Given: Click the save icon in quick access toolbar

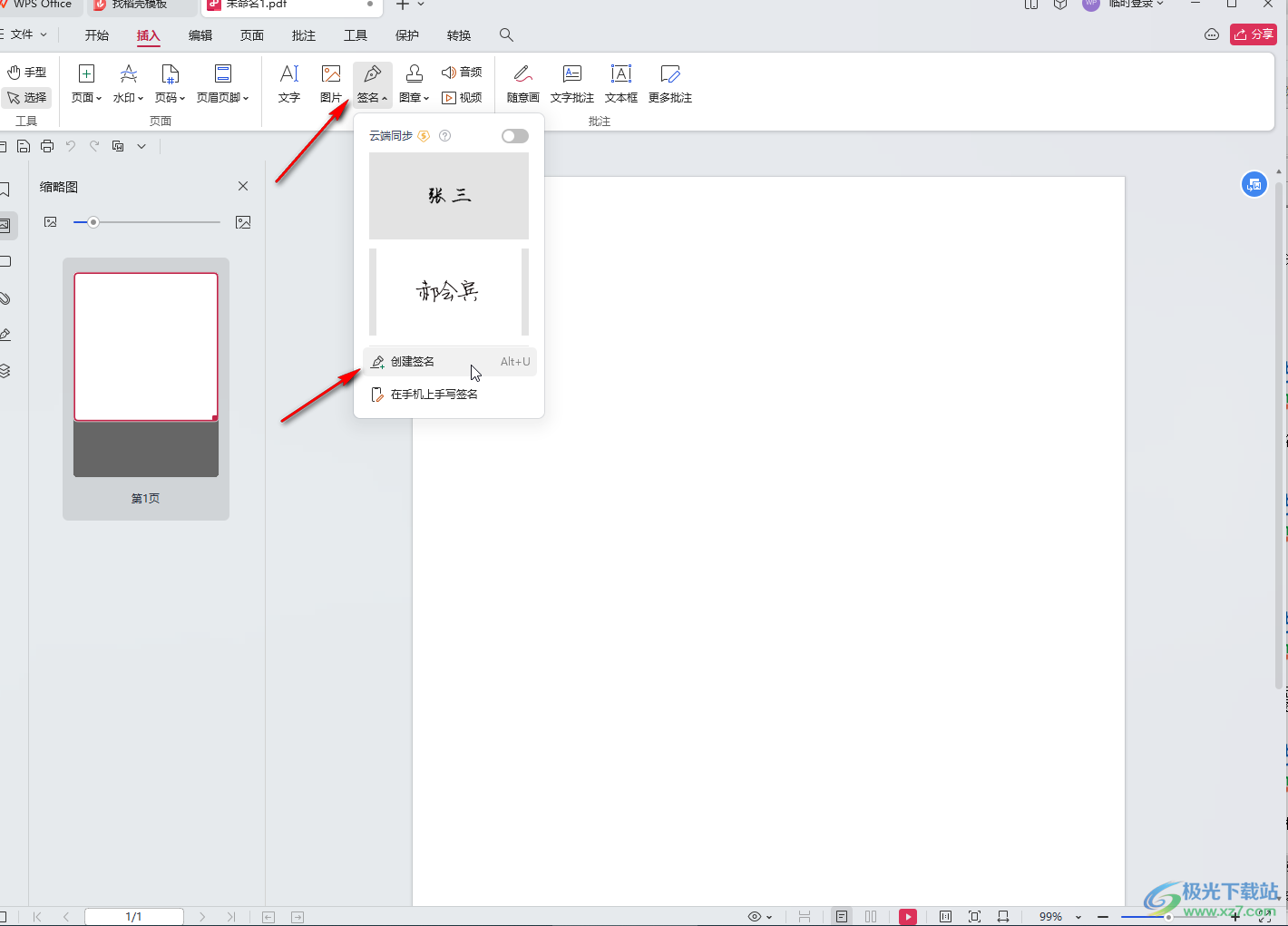Looking at the screenshot, I should [24, 146].
